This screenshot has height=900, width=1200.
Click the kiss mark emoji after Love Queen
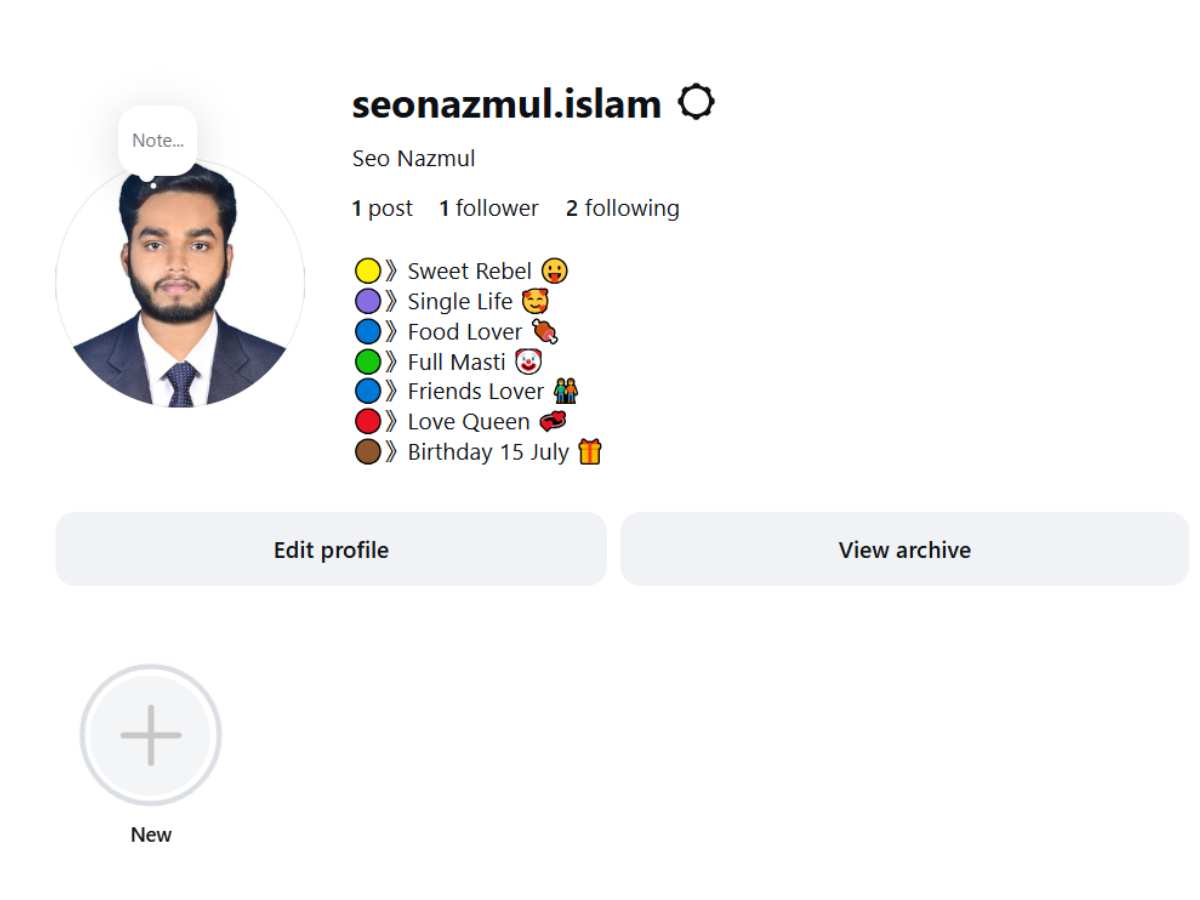551,421
